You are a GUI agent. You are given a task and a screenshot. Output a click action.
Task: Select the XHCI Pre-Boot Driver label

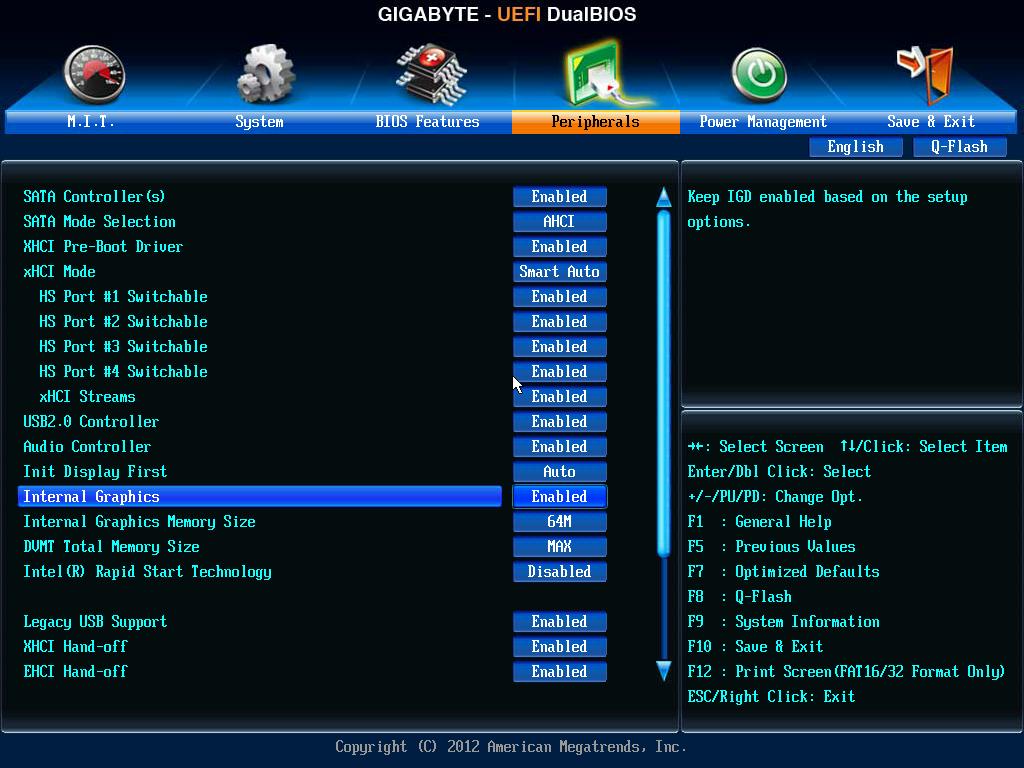coord(103,247)
